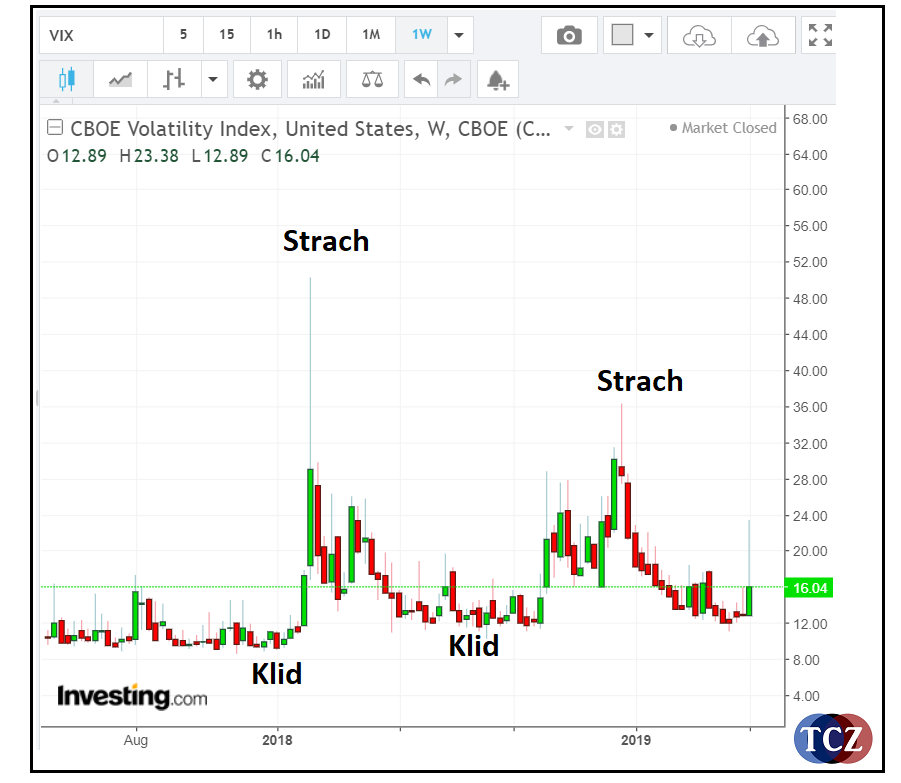Open chart settings gear
Viewport: 901px width, 783px height.
(x=257, y=79)
